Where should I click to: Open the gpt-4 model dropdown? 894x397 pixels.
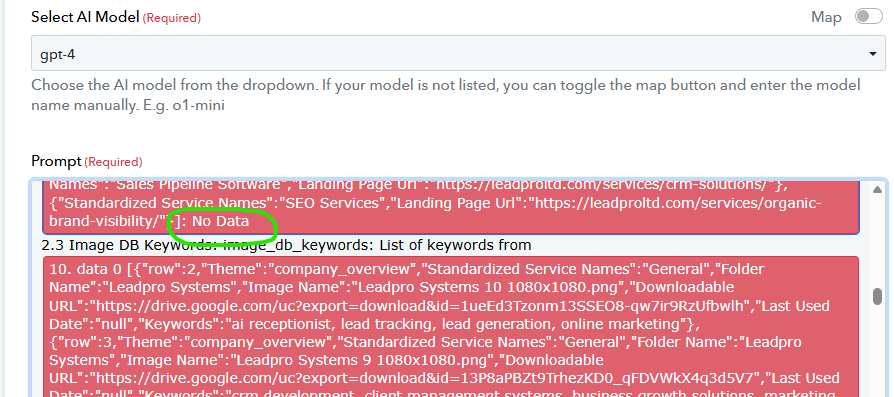[458, 54]
